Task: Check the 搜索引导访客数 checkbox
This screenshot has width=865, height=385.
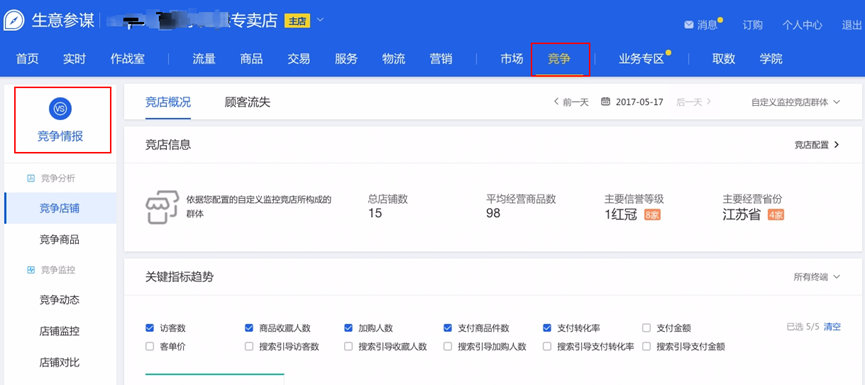Action: coord(249,346)
